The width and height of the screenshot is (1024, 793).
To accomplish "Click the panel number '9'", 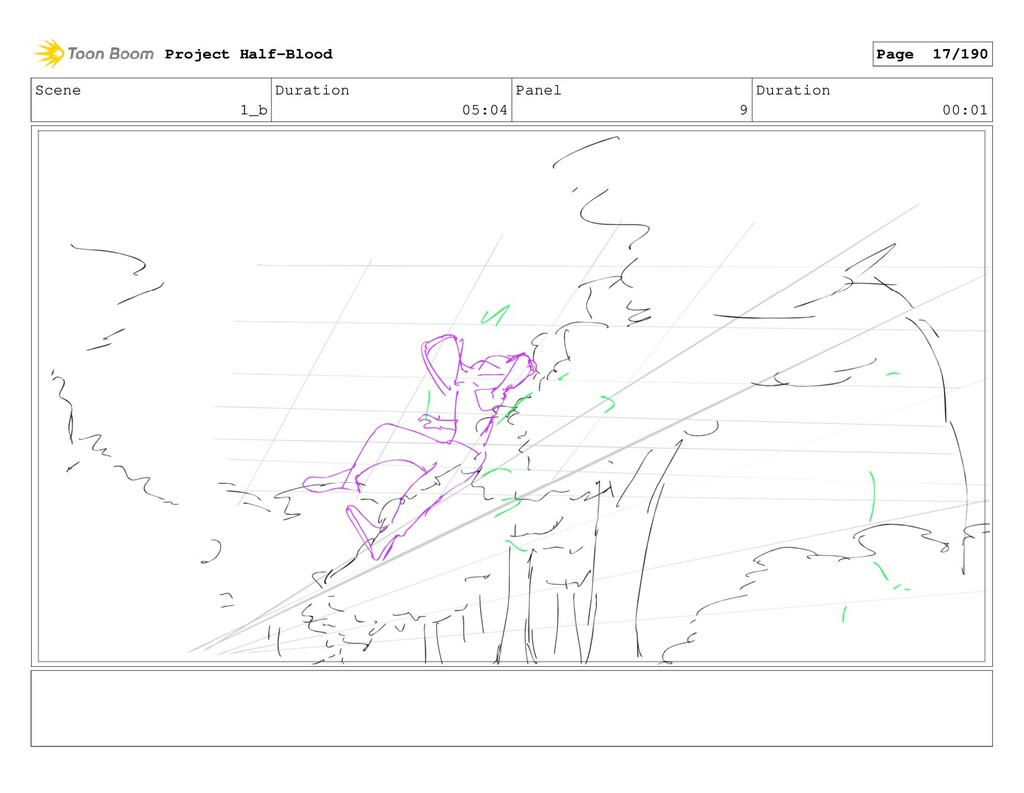I will 743,110.
